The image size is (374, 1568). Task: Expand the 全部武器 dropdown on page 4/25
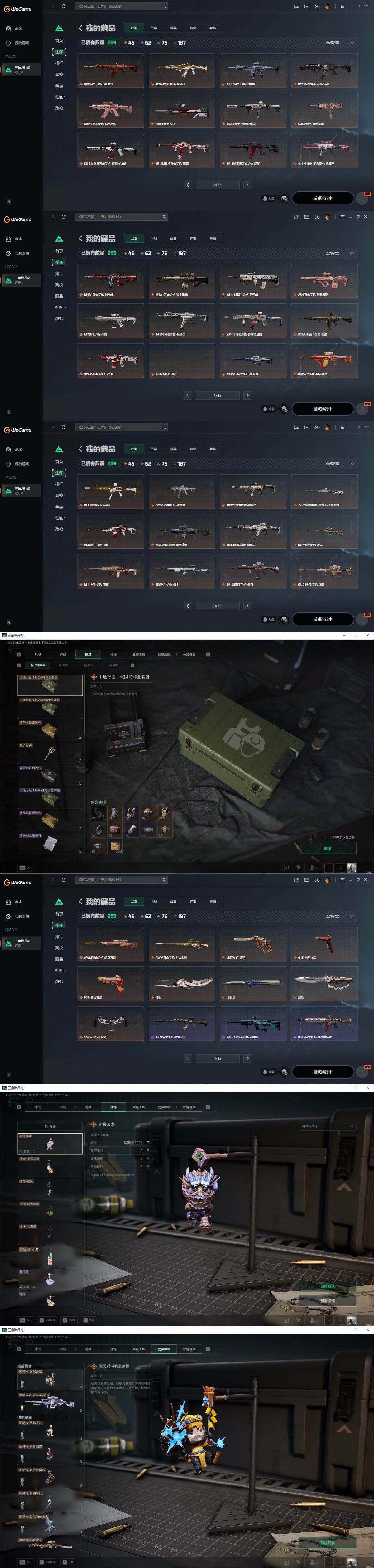[x=340, y=916]
